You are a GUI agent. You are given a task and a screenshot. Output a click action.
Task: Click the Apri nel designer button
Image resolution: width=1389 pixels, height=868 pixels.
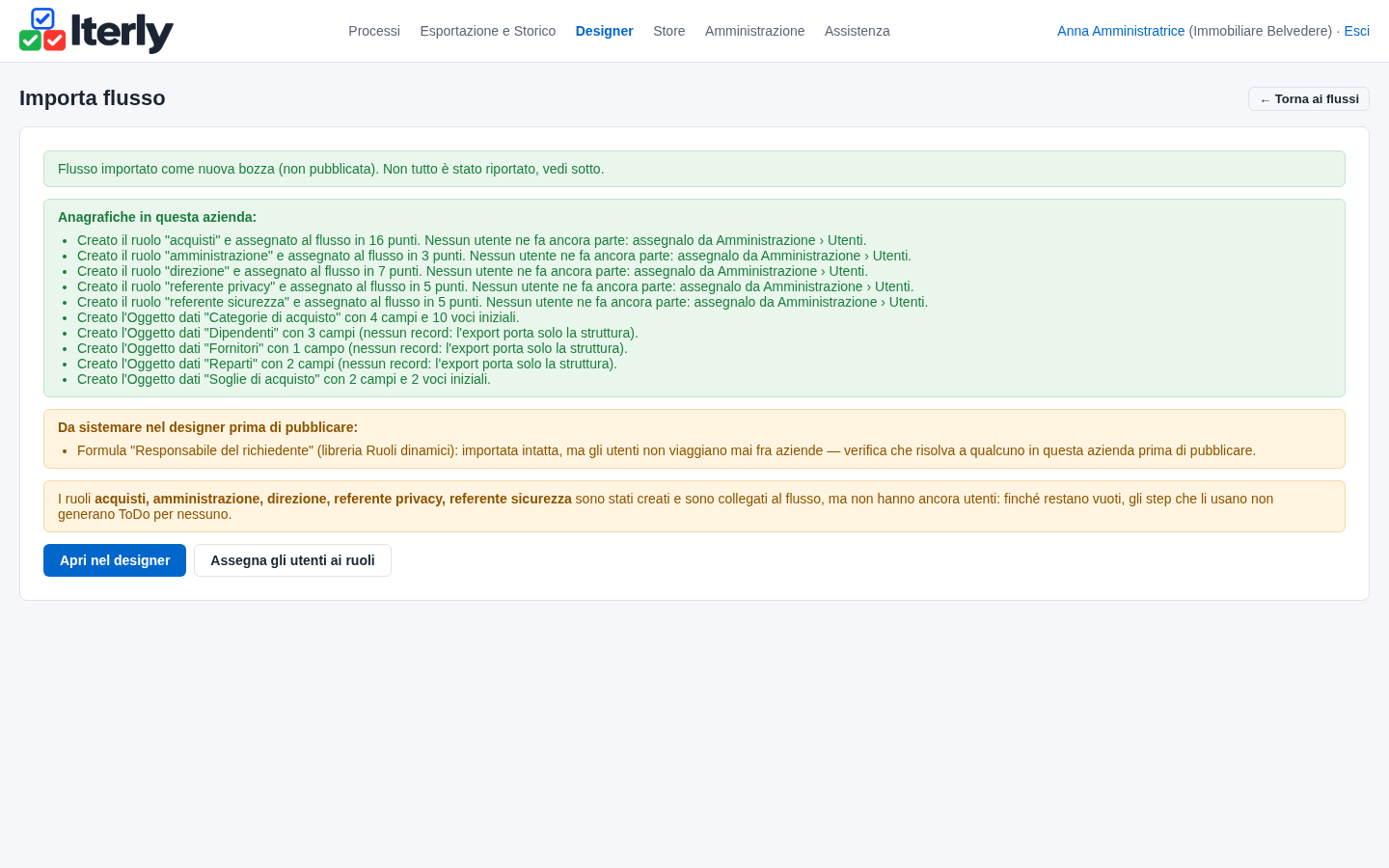[115, 560]
